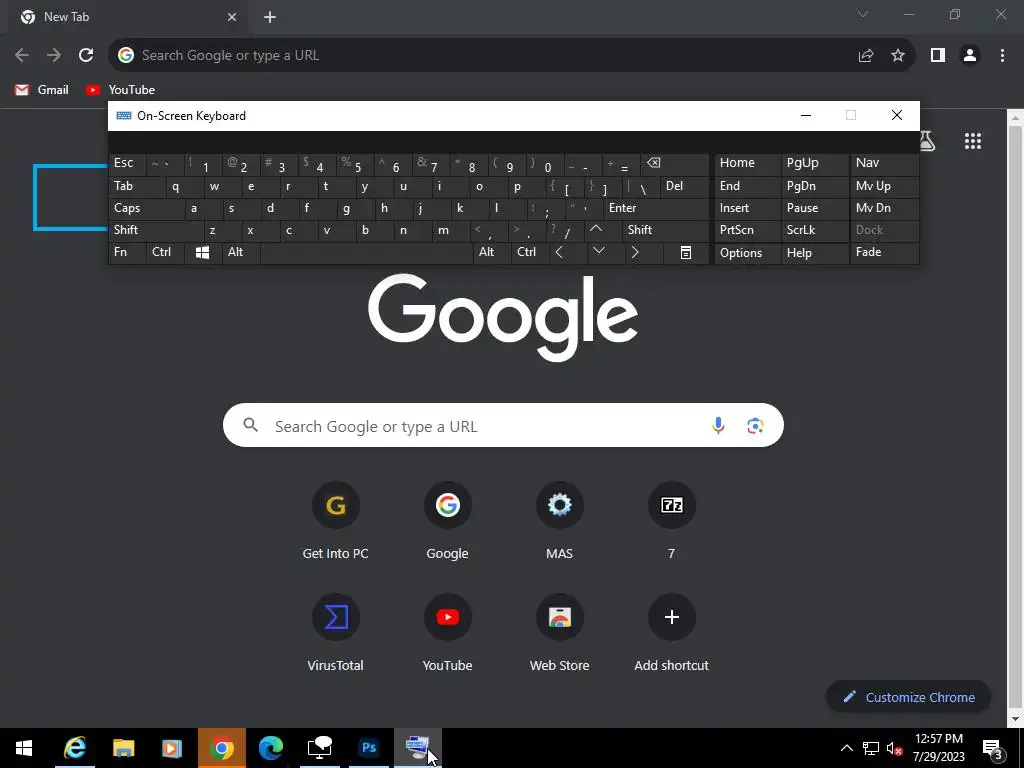Select the New Tab tab
Screen dimensions: 1024x768
pyautogui.click(x=129, y=17)
